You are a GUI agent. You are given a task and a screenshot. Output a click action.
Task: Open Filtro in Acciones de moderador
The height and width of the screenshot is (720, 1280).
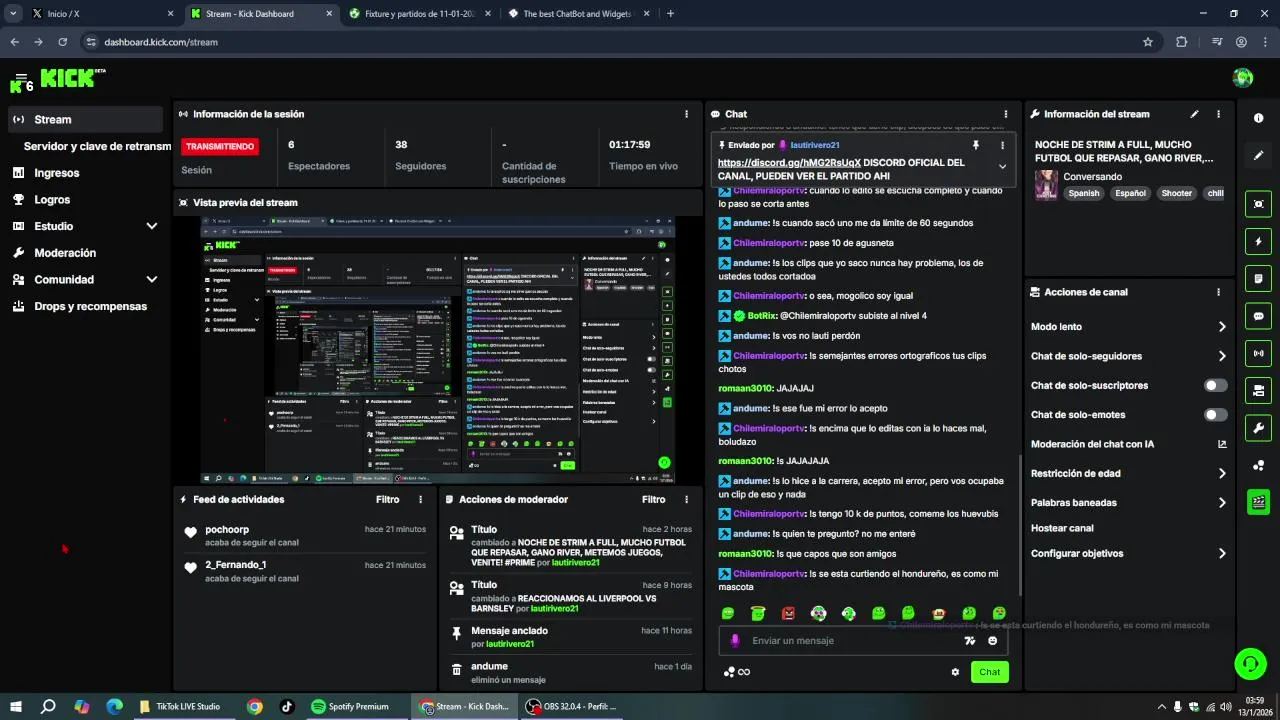653,499
